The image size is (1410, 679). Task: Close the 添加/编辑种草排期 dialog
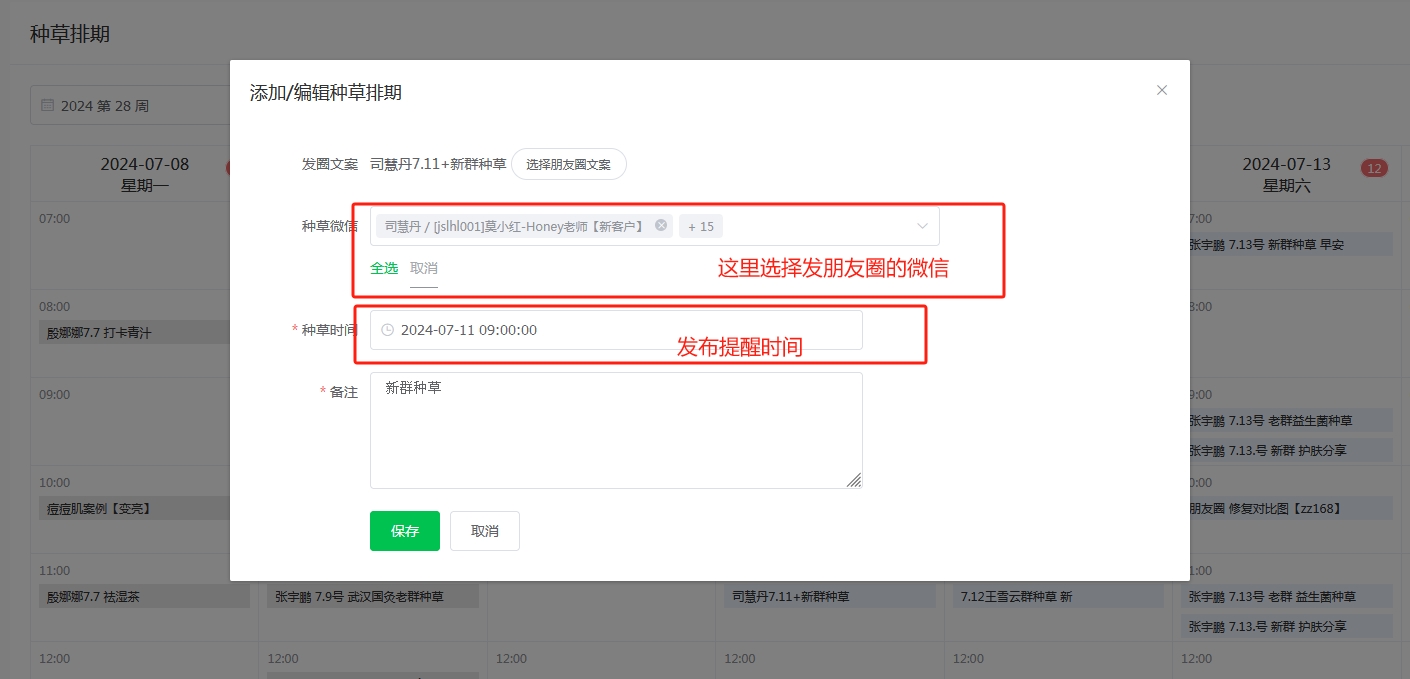click(x=1162, y=90)
